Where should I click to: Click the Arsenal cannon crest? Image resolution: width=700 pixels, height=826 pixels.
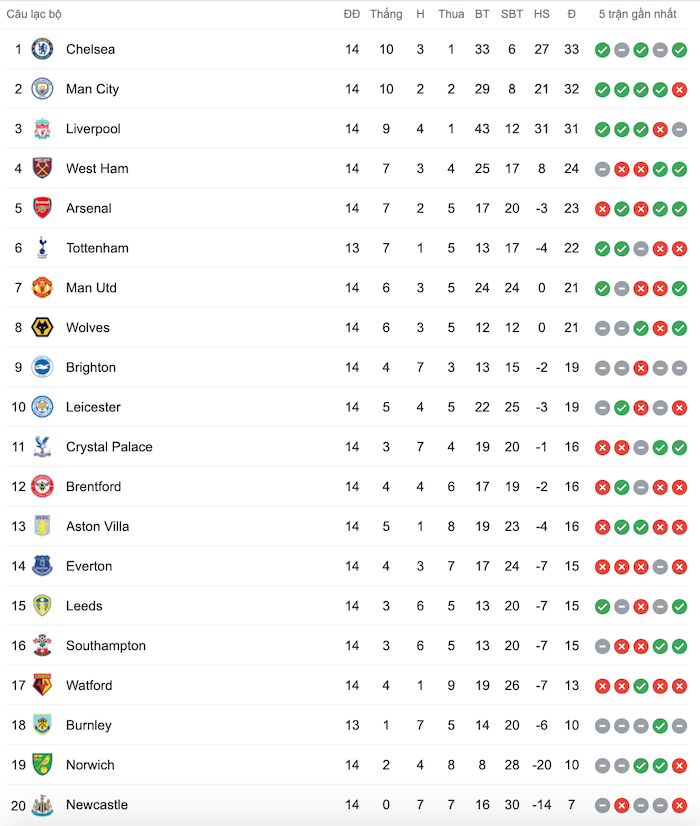pyautogui.click(x=42, y=208)
